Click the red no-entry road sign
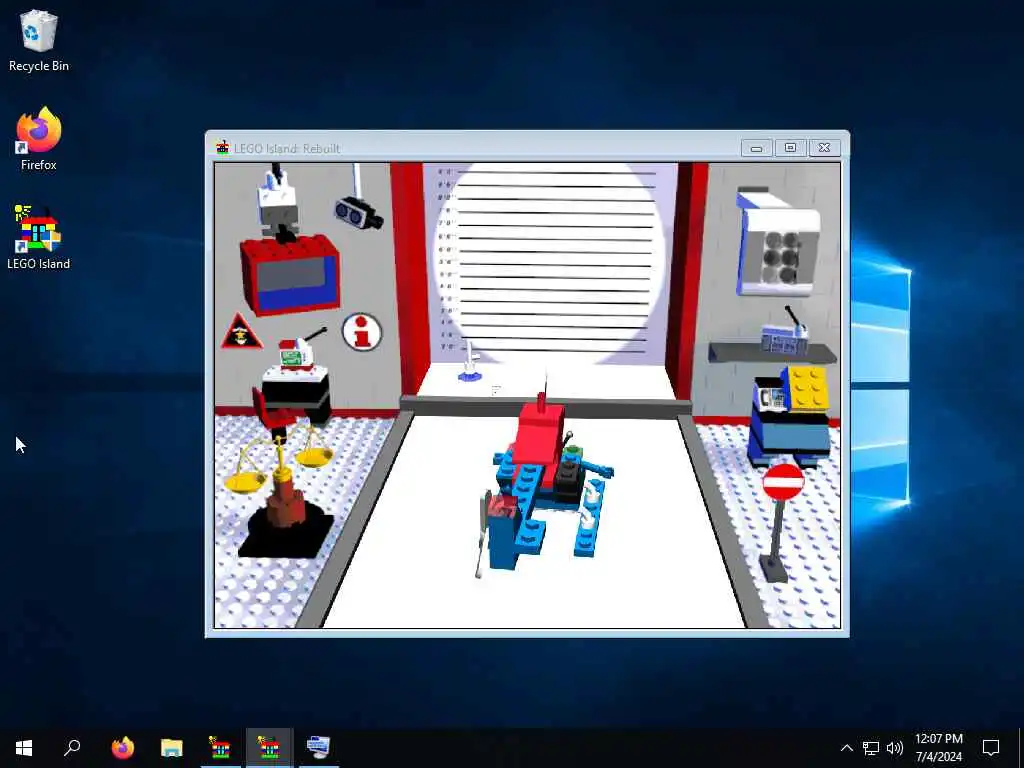 point(783,483)
